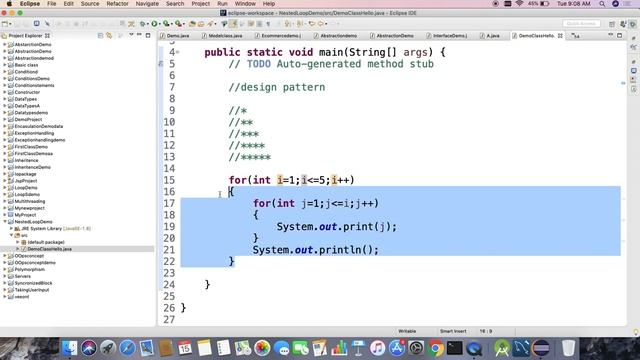
Task: Expand the Multithreading project node
Action: coord(5,201)
